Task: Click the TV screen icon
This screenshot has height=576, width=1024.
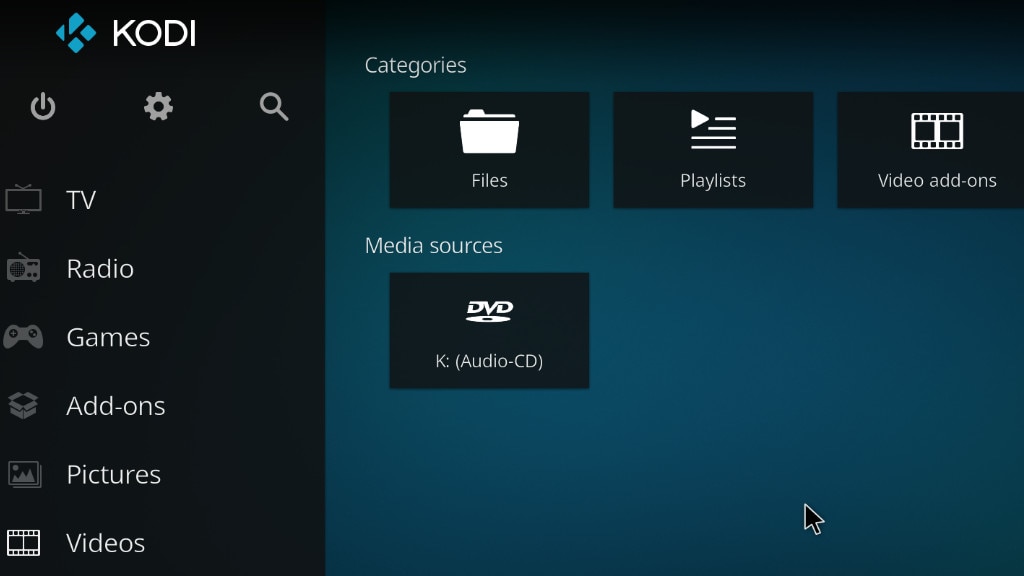Action: [x=23, y=199]
